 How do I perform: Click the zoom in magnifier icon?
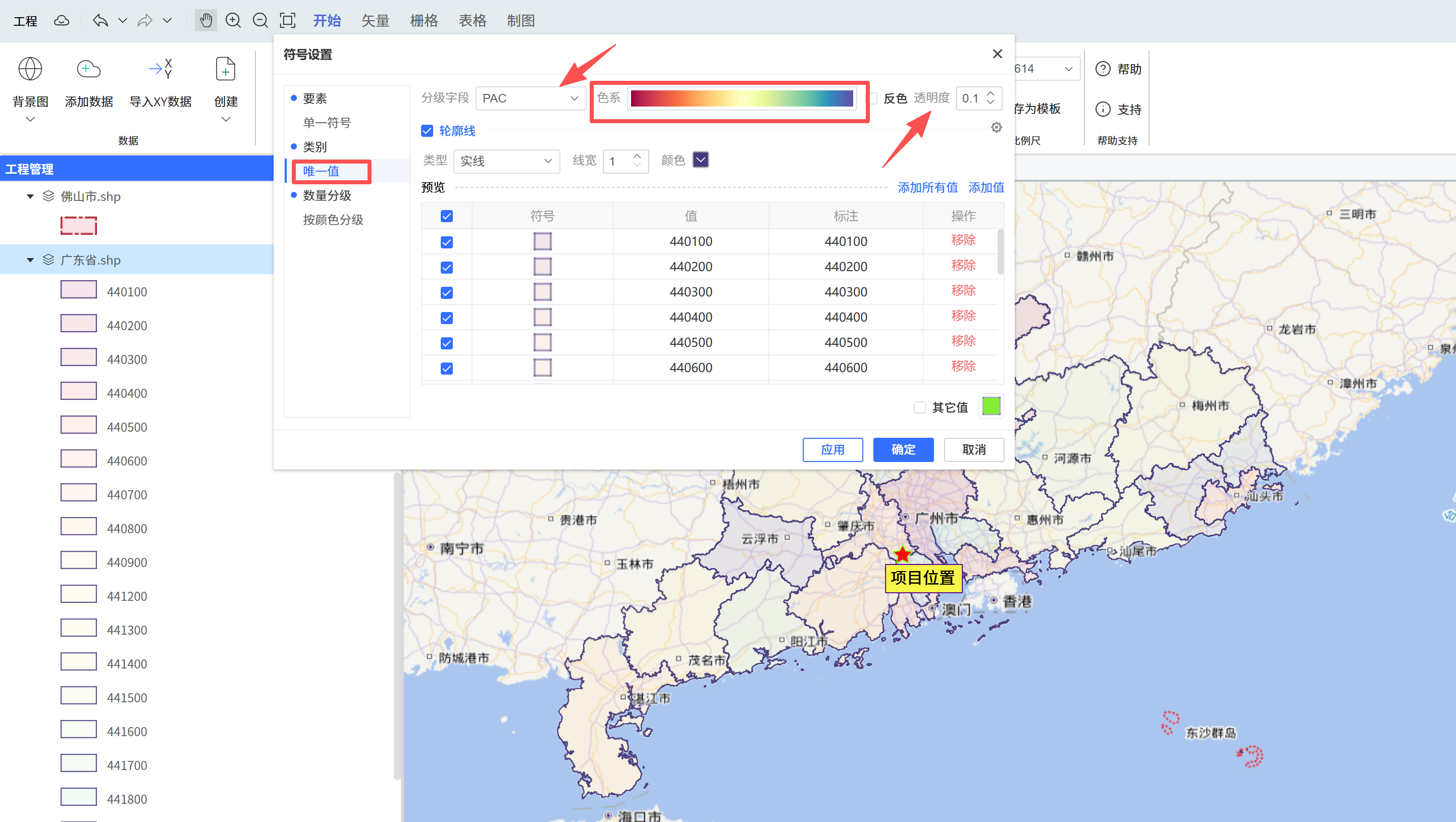233,21
